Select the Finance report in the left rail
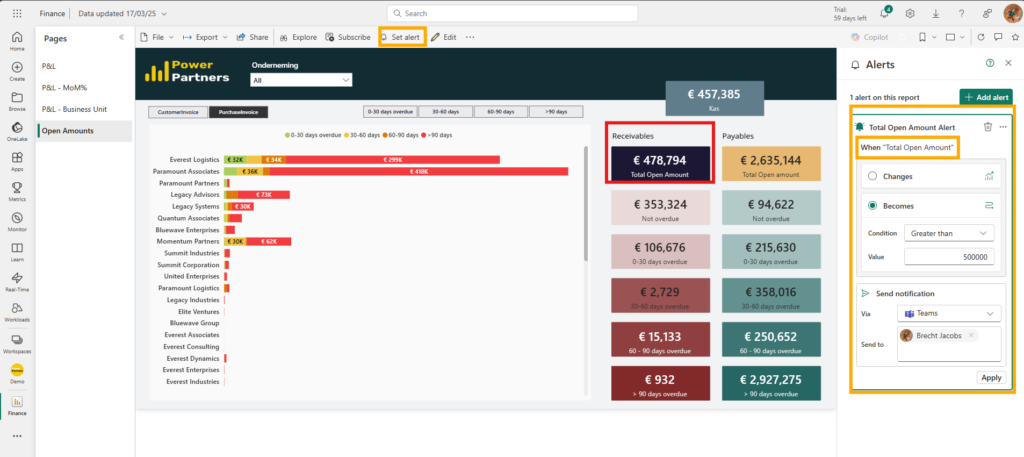The width and height of the screenshot is (1024, 457). (x=17, y=405)
